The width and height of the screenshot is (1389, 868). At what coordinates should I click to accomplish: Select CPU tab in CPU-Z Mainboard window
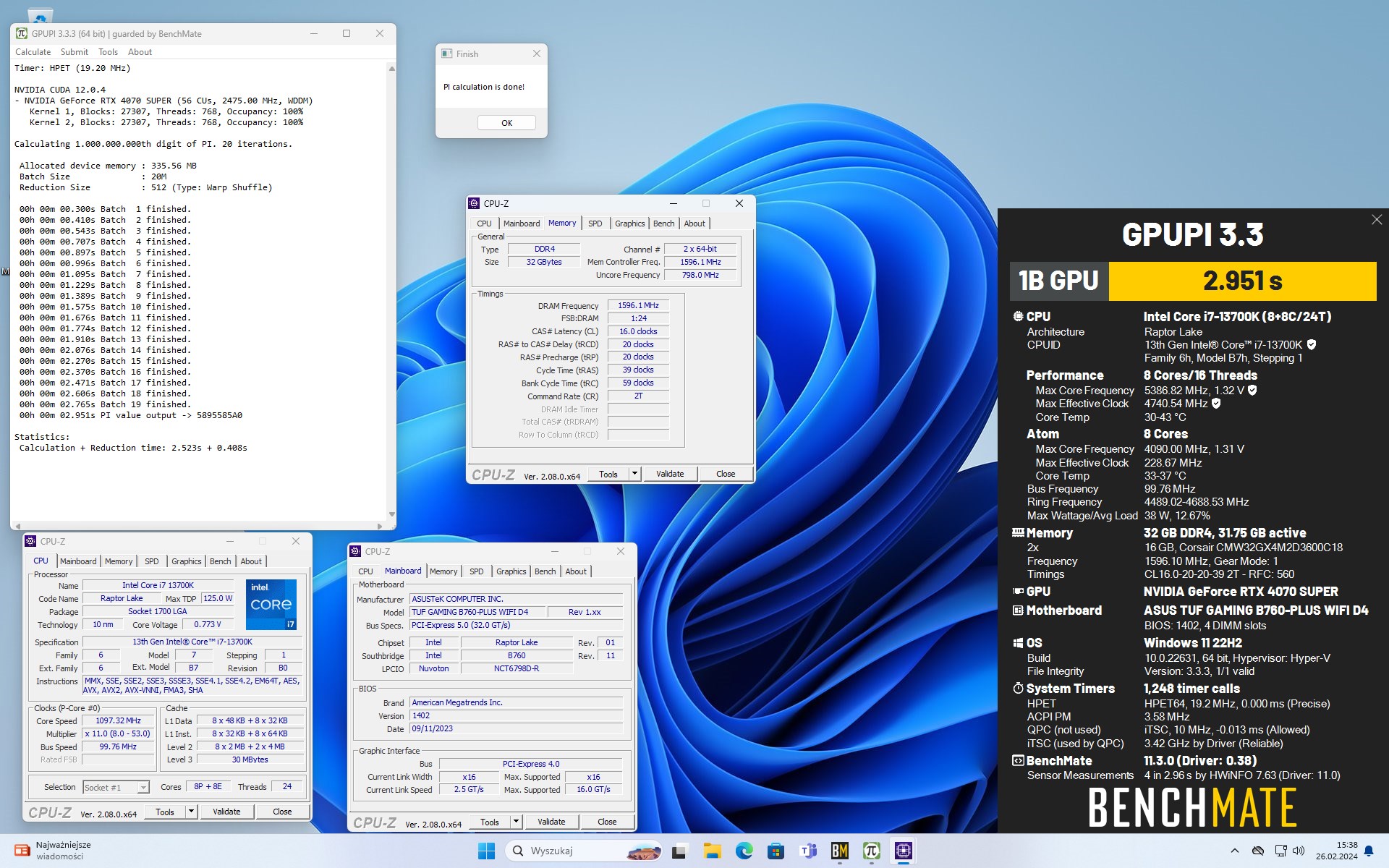(x=365, y=571)
